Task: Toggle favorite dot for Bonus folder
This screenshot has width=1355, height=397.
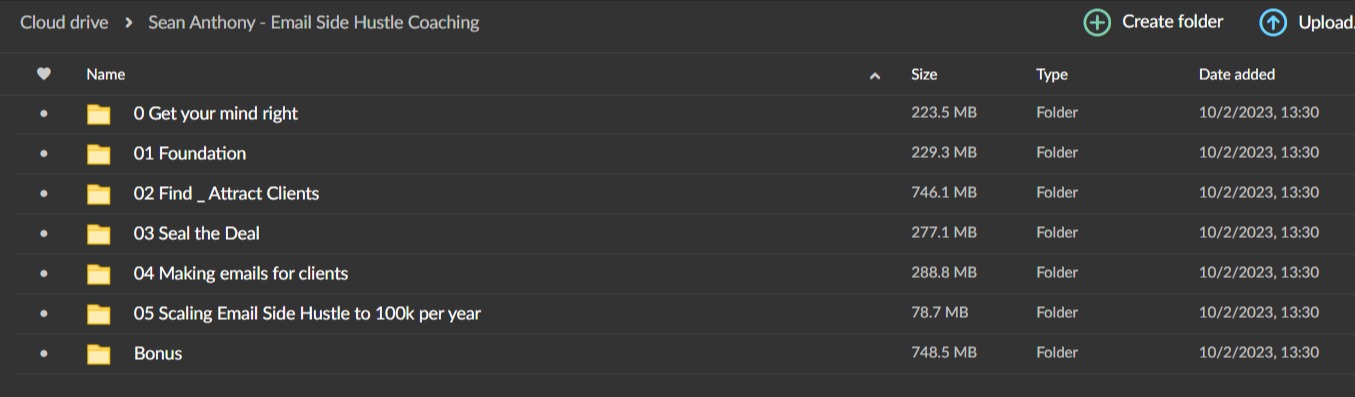Action: click(x=43, y=354)
